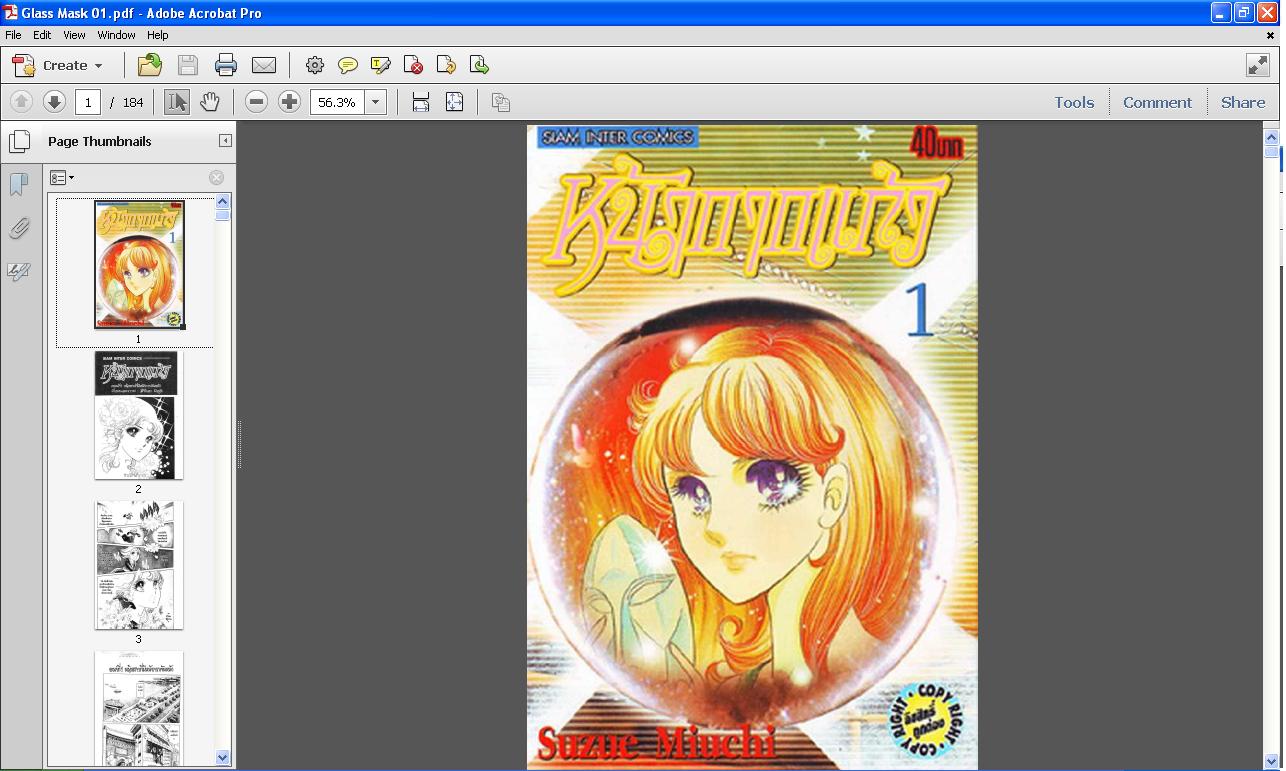Open the Window menu
The image size is (1286, 771).
[x=116, y=35]
